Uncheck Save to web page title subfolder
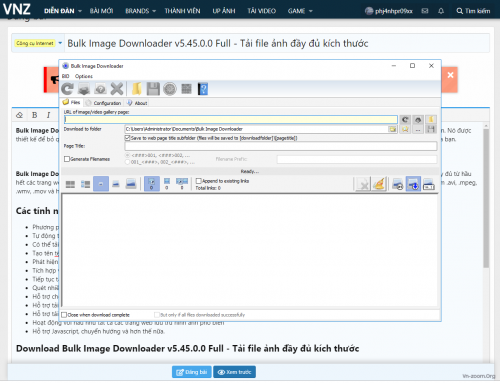Viewport: 500px width, 383px height. click(x=127, y=138)
